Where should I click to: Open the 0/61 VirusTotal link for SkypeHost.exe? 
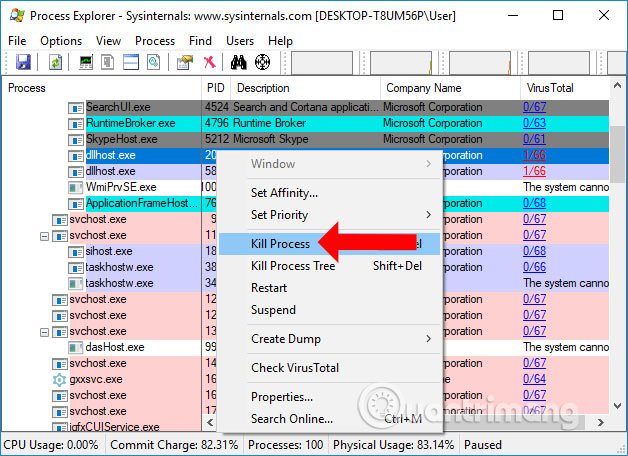534,139
